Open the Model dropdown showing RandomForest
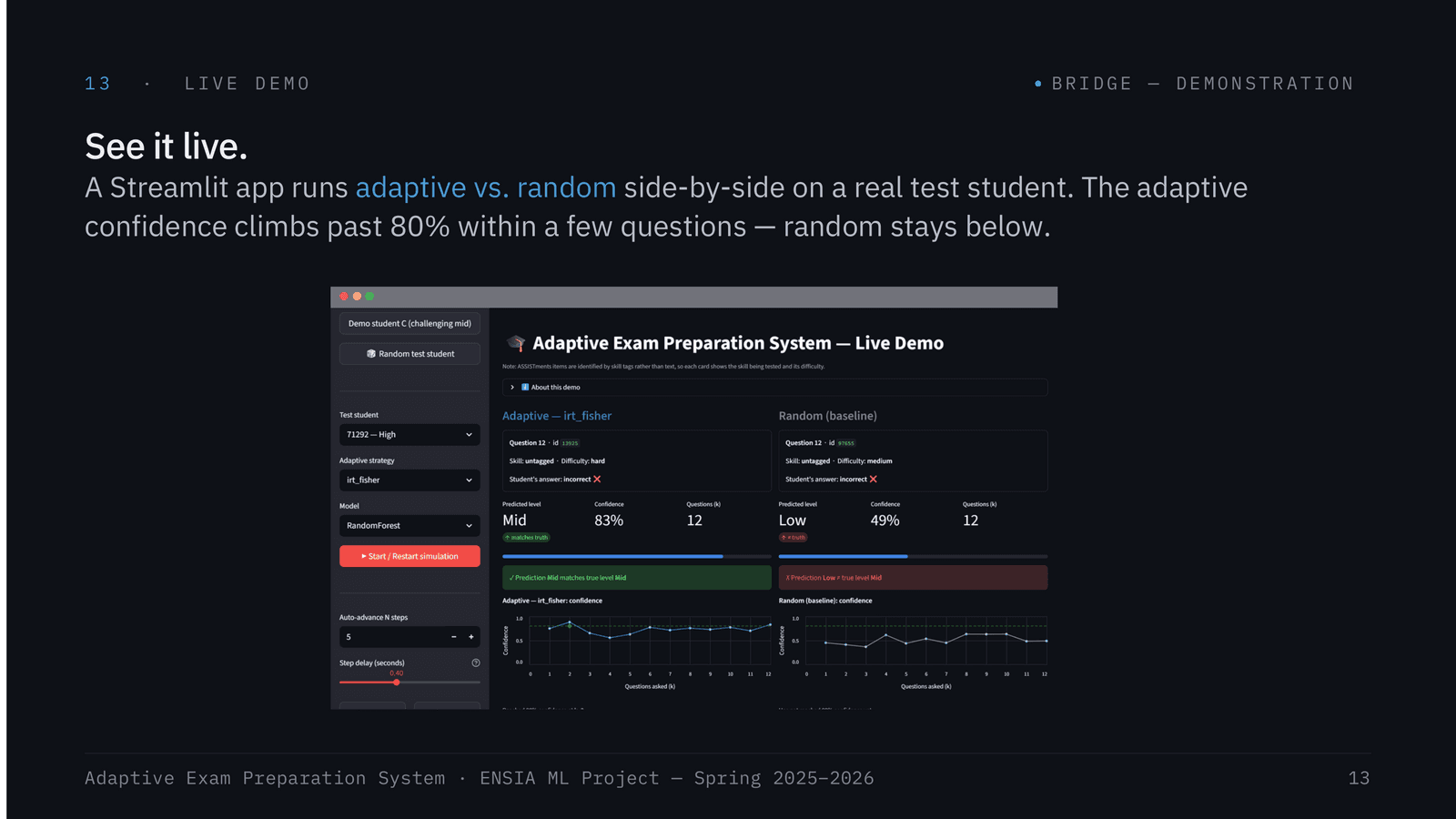 (x=409, y=526)
